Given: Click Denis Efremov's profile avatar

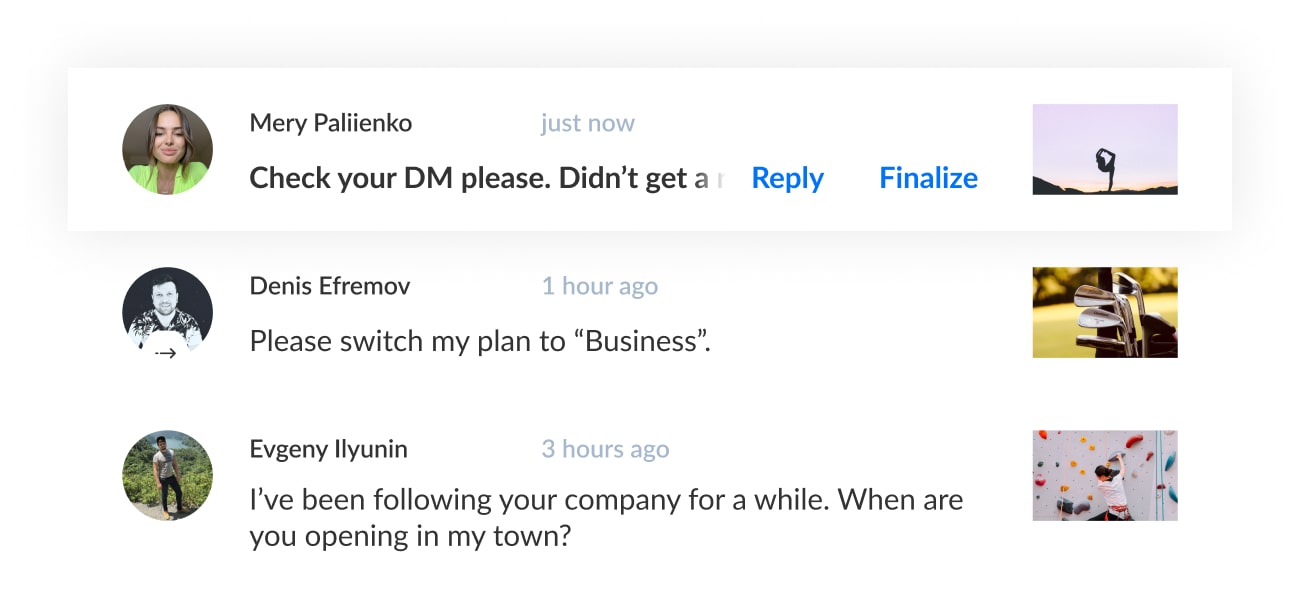Looking at the screenshot, I should [167, 310].
